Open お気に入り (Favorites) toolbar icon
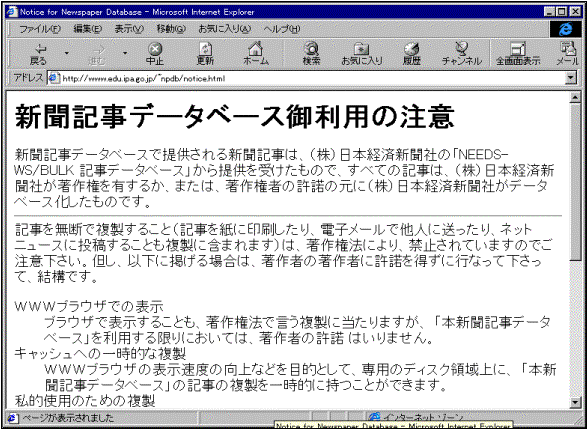Screen dimensions: 587x429 (362, 54)
